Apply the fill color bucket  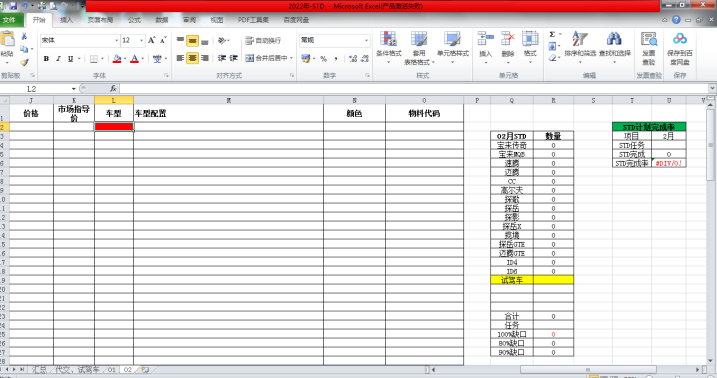[117, 59]
